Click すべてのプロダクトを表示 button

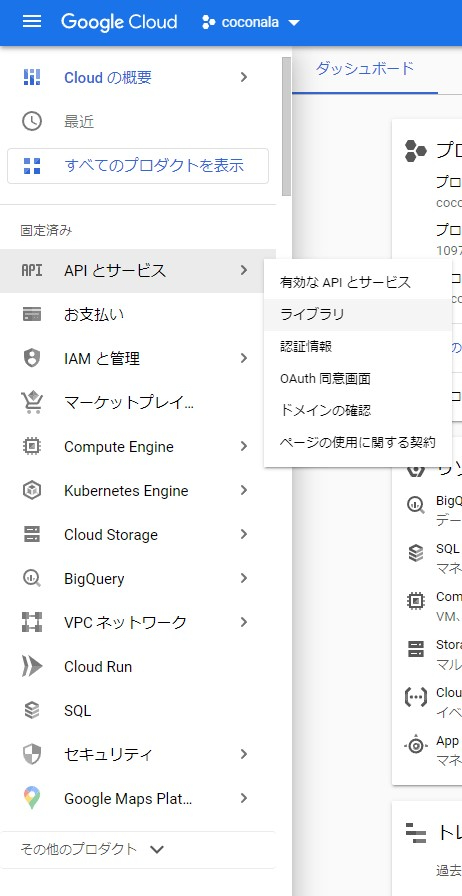[x=138, y=166]
